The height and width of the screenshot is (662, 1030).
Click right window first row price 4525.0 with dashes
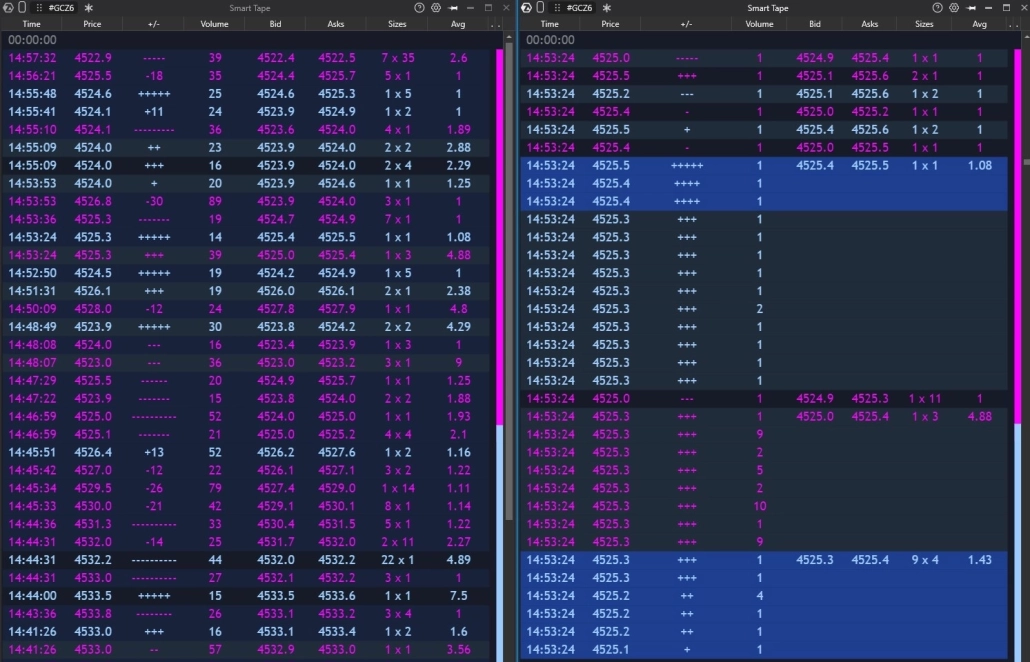coord(764,58)
